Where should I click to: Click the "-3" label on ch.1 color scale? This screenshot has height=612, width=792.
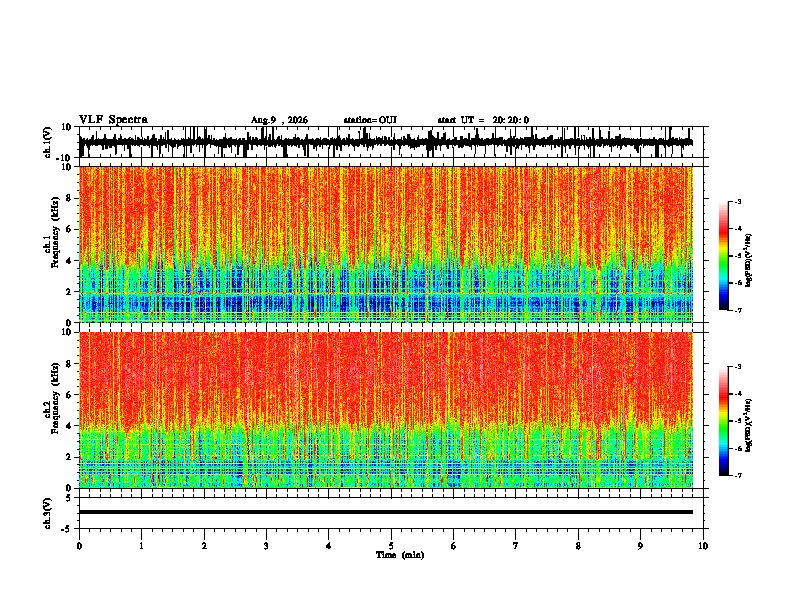(x=738, y=202)
